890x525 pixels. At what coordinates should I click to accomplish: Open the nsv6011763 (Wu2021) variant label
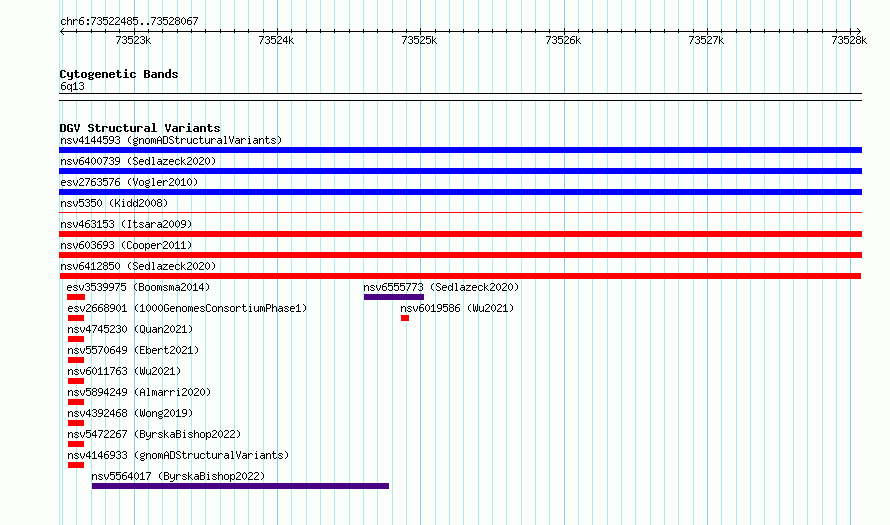point(124,371)
